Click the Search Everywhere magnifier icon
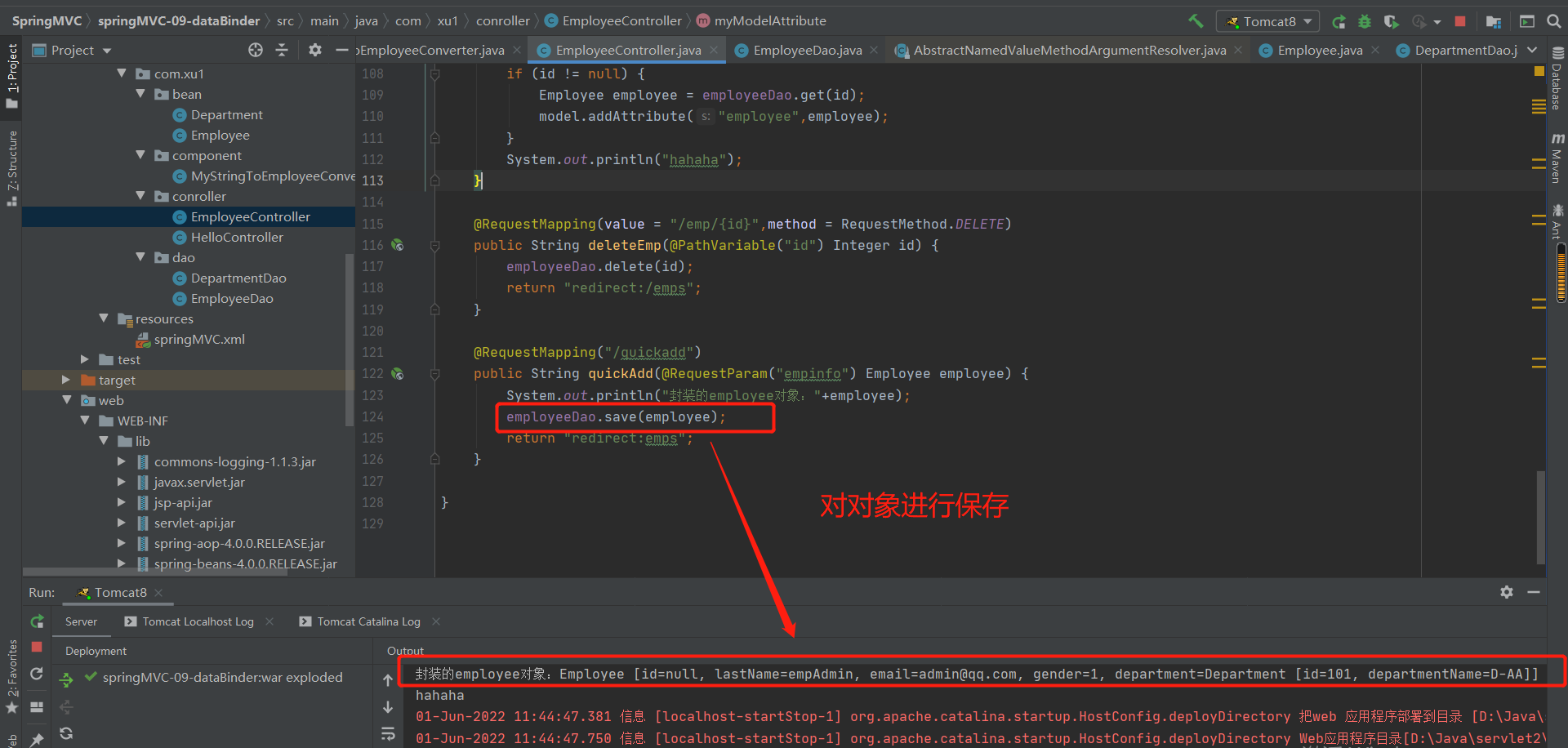Screen dimensions: 1568x748 pyautogui.click(x=1553, y=21)
